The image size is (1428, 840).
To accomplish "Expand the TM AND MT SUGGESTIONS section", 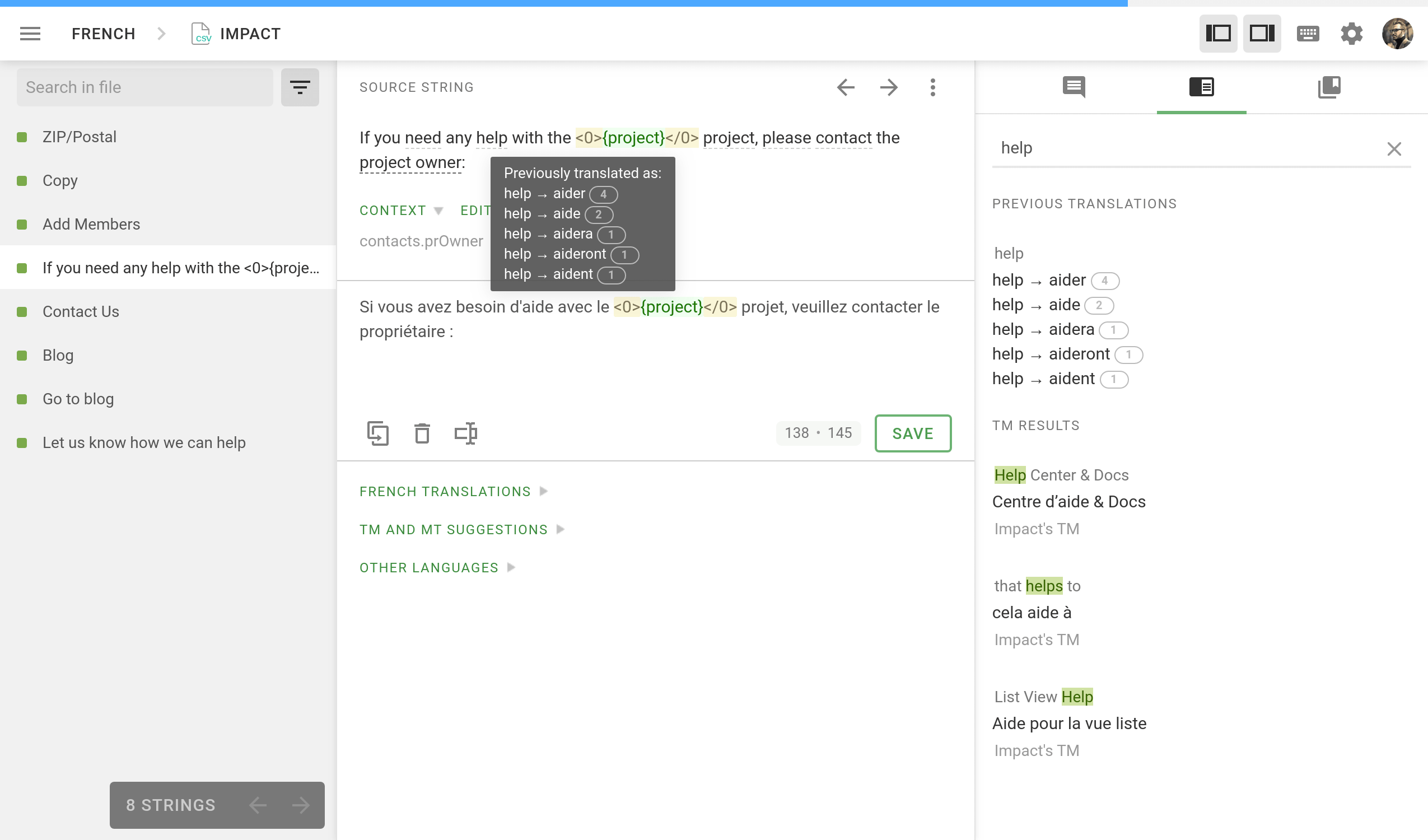I will click(x=461, y=529).
